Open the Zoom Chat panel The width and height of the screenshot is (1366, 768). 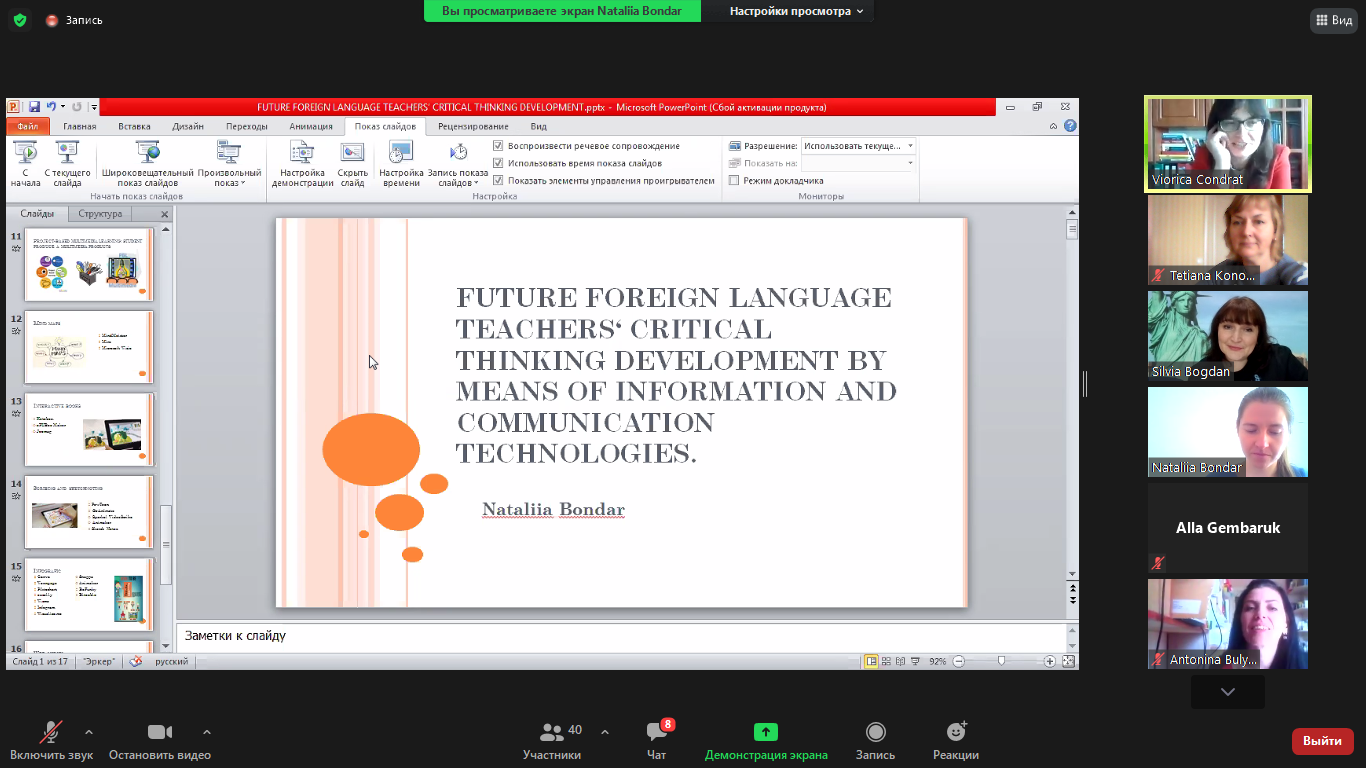pyautogui.click(x=657, y=733)
